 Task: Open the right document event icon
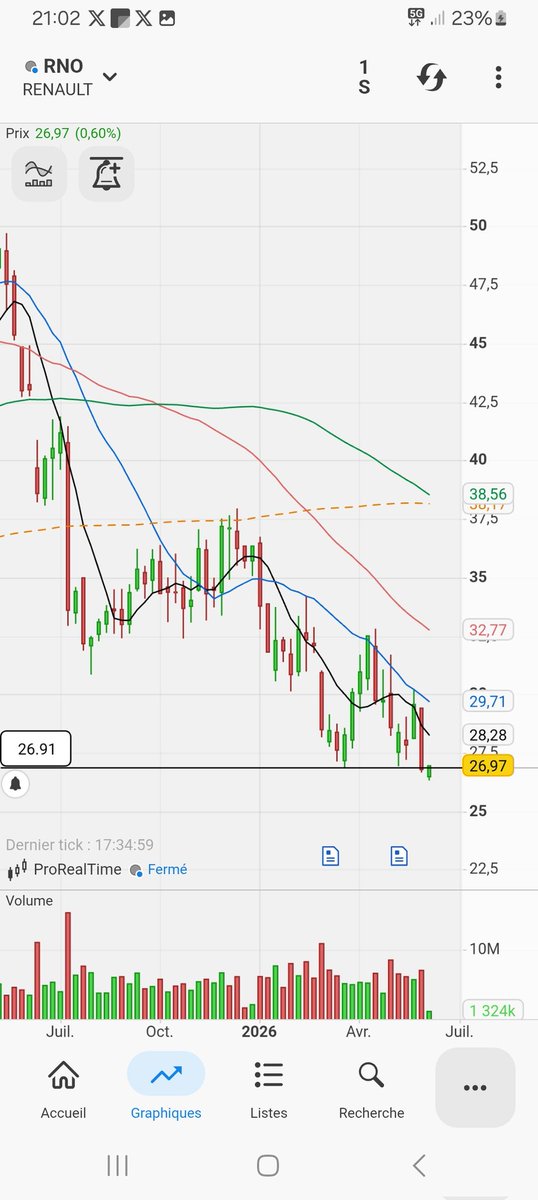pos(398,855)
